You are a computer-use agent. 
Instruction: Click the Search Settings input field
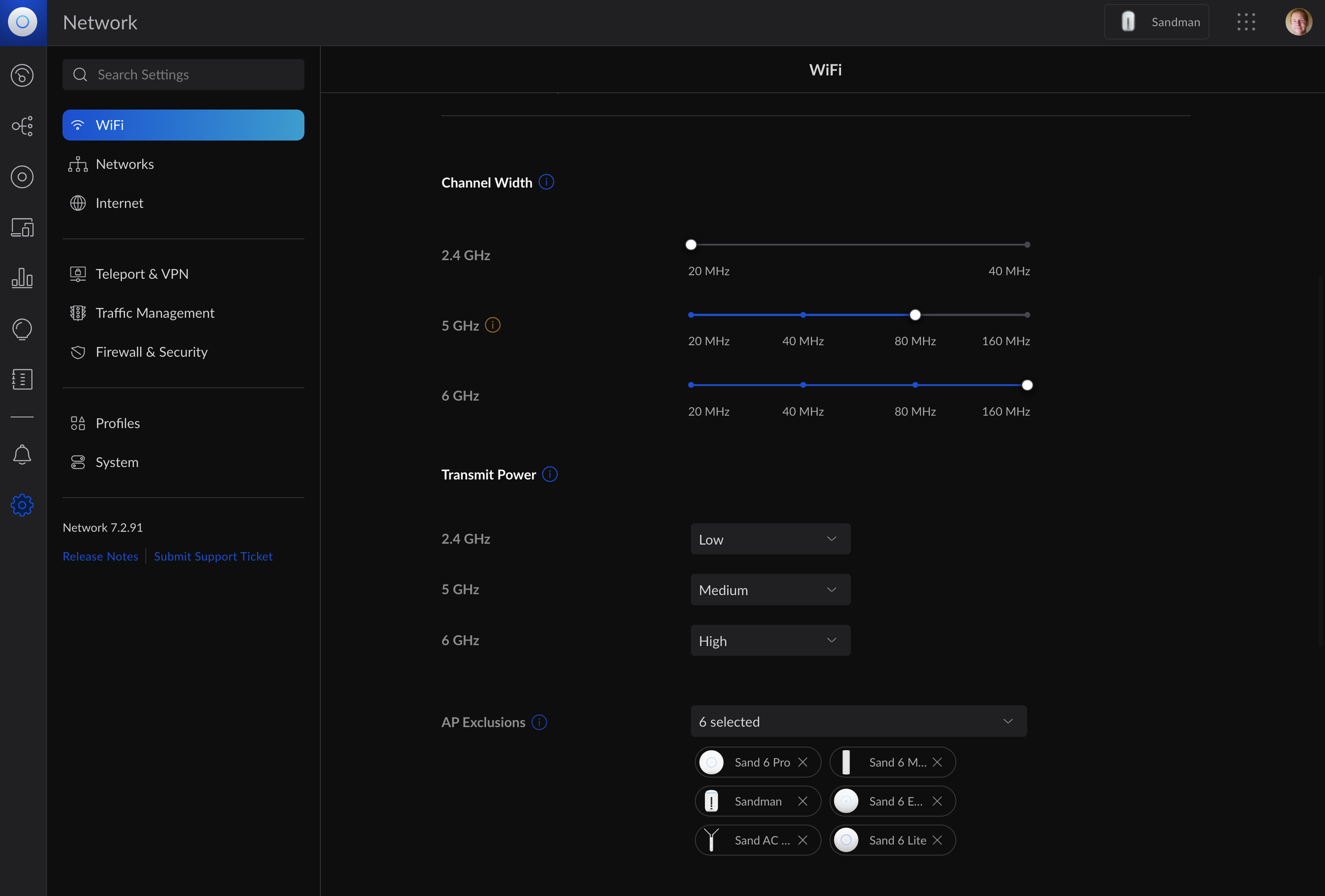pos(183,74)
